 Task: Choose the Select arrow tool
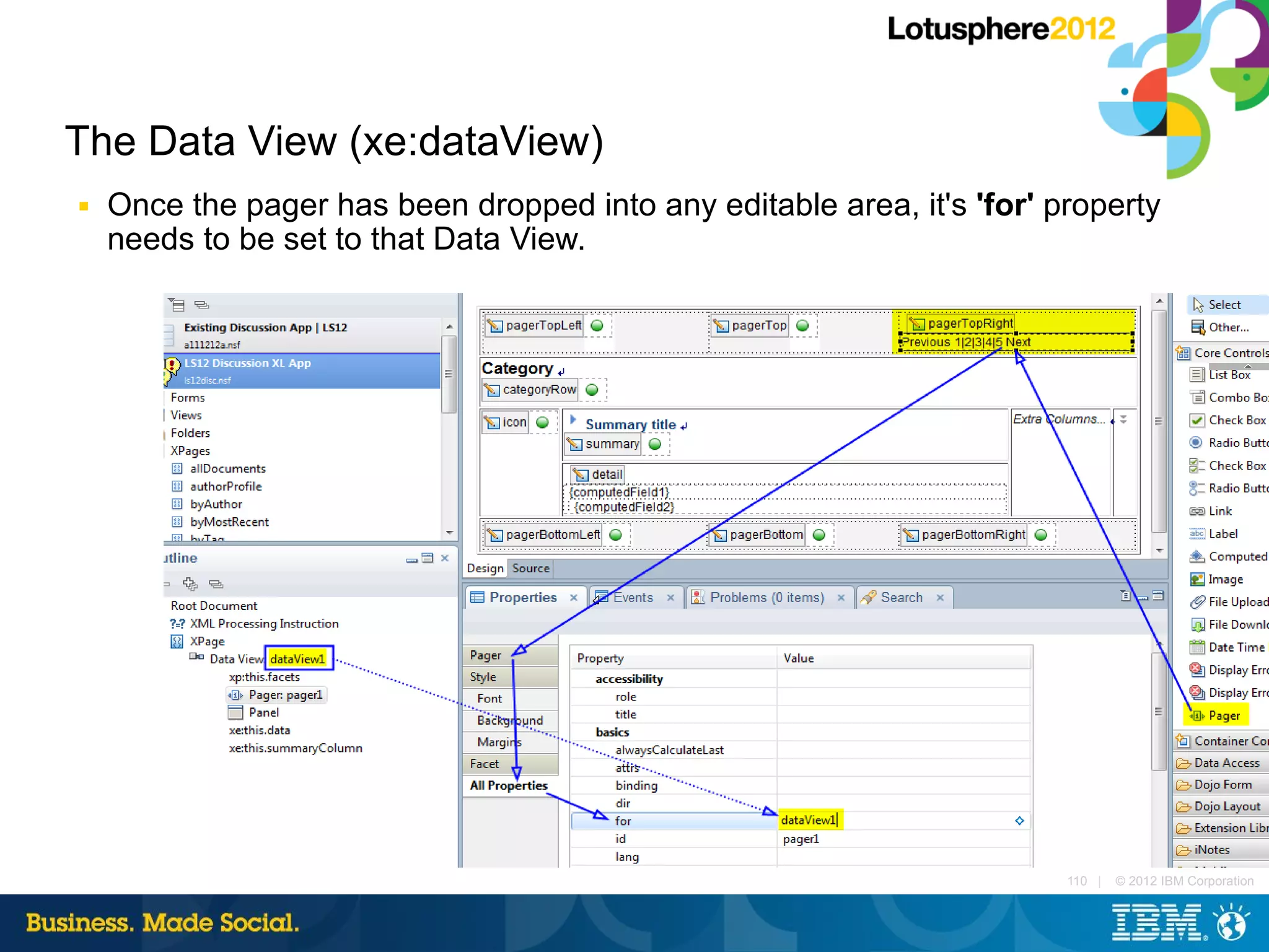1217,305
